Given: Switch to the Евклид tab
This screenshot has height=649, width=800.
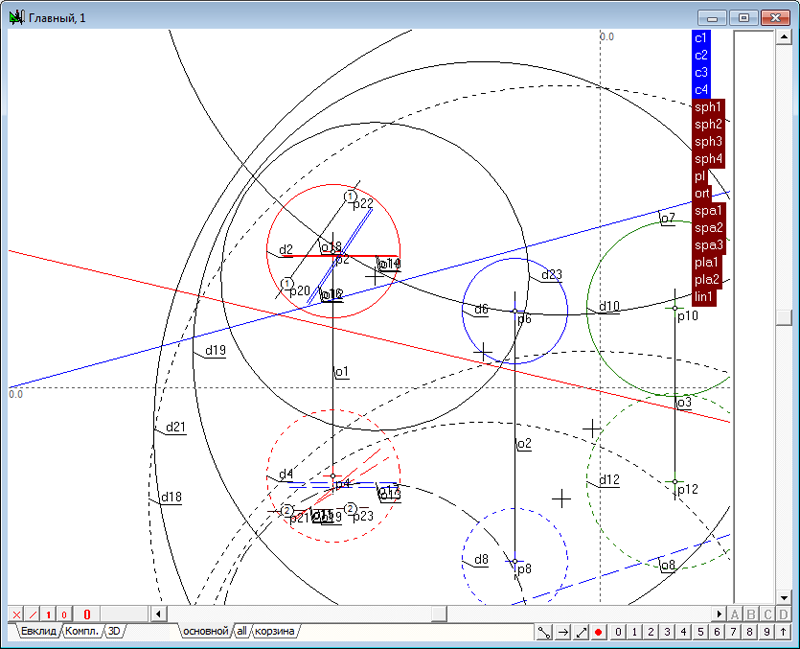Looking at the screenshot, I should coord(38,631).
